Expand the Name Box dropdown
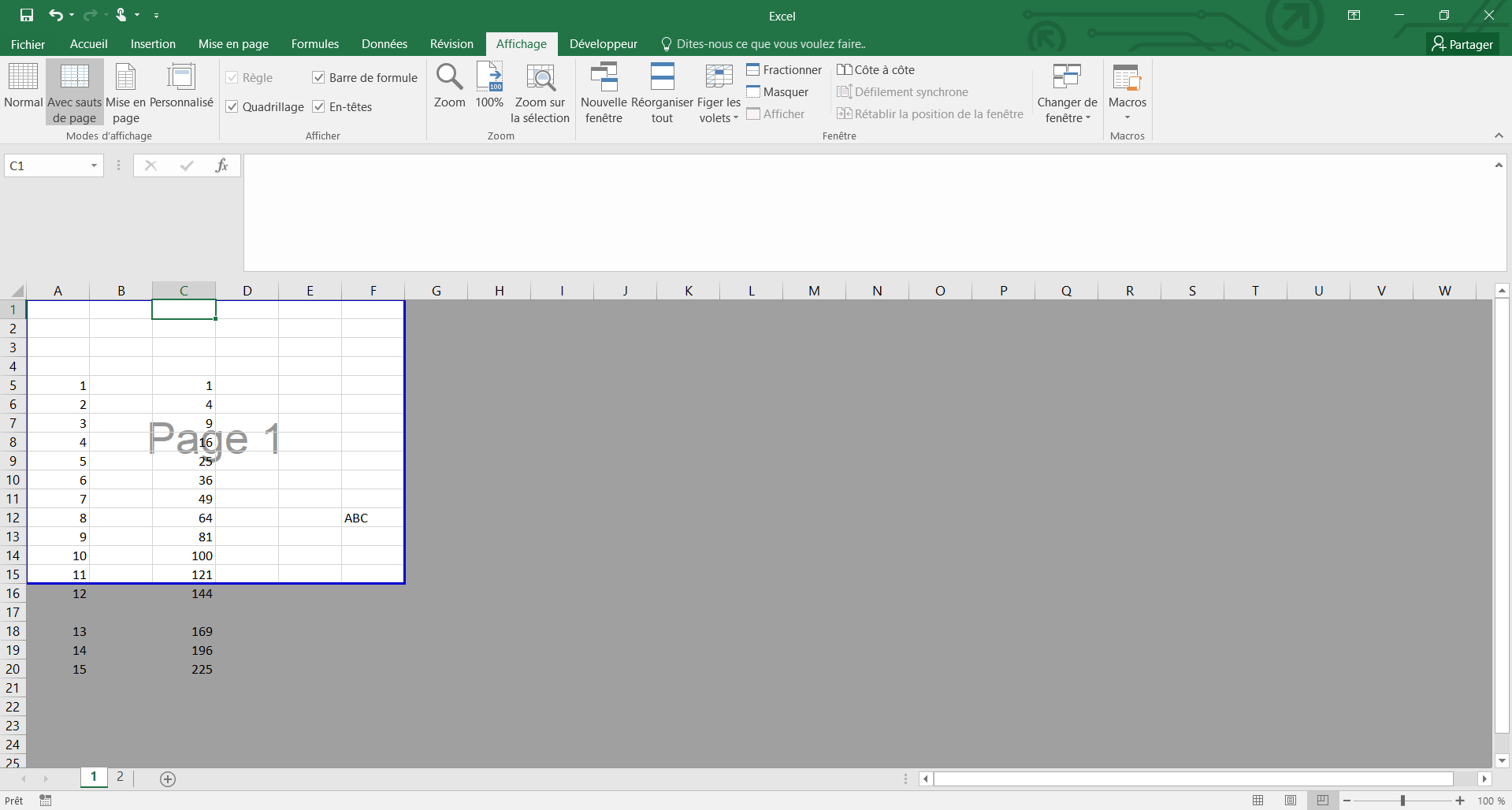The height and width of the screenshot is (810, 1512). 94,165
